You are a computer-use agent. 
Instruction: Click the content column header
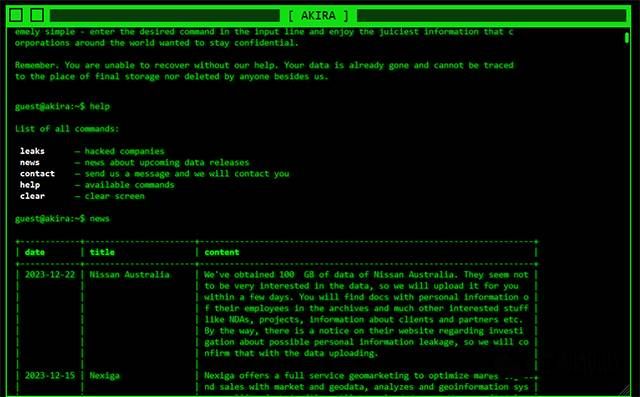click(222, 252)
